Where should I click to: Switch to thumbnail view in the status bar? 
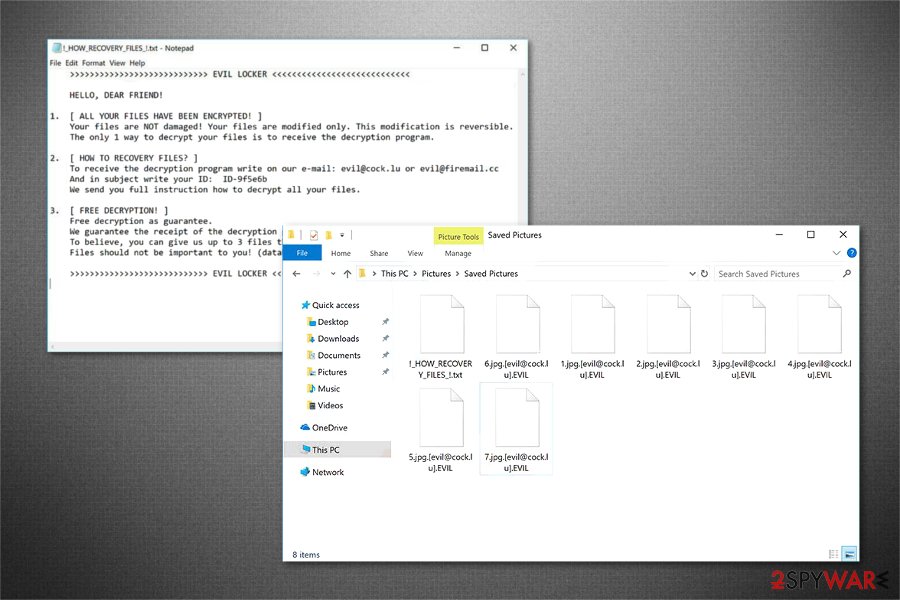click(849, 553)
